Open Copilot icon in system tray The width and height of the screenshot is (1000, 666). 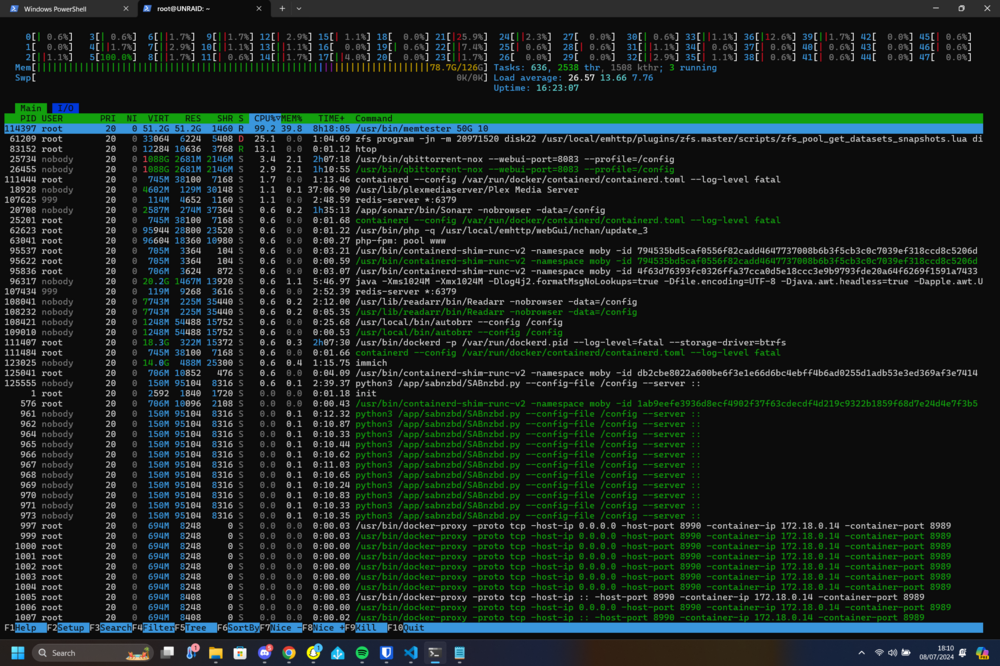pyautogui.click(x=983, y=653)
